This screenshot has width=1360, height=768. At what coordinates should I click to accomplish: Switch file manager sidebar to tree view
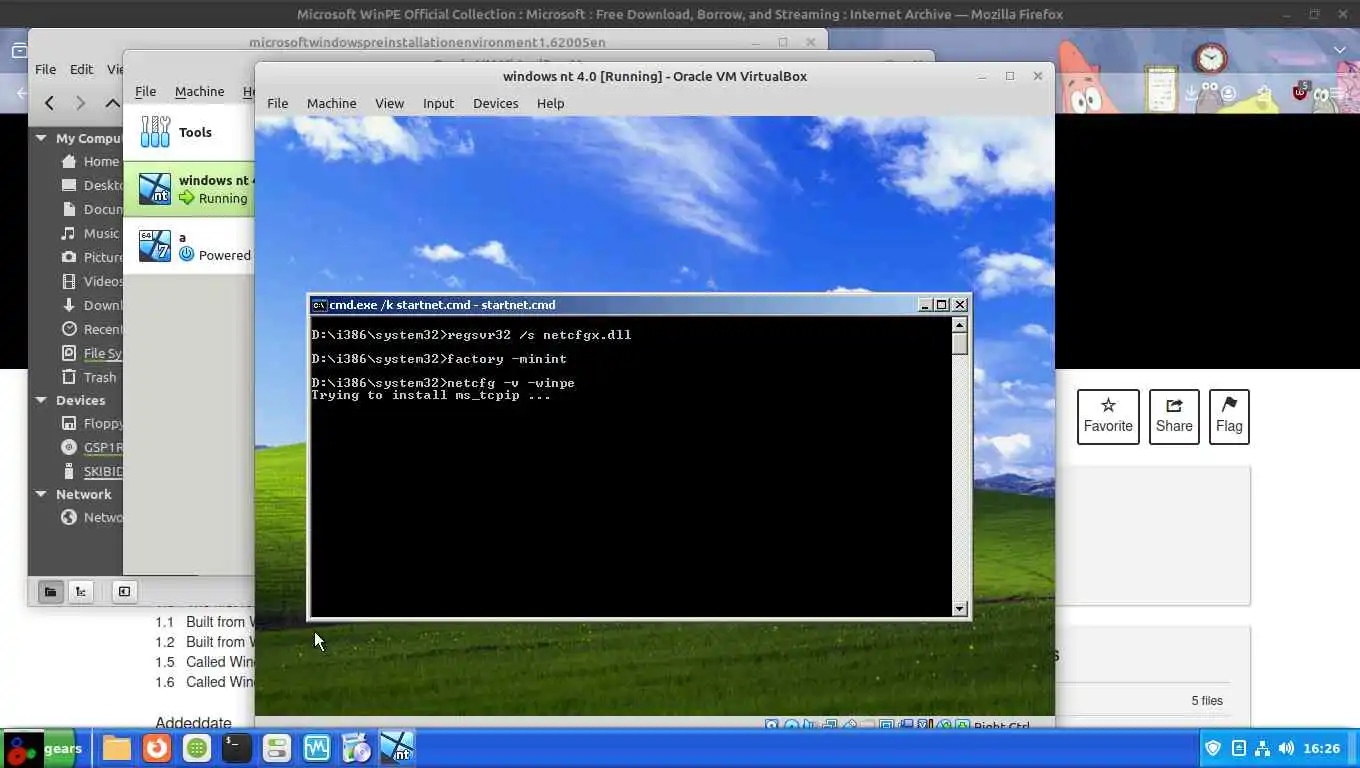pyautogui.click(x=81, y=591)
